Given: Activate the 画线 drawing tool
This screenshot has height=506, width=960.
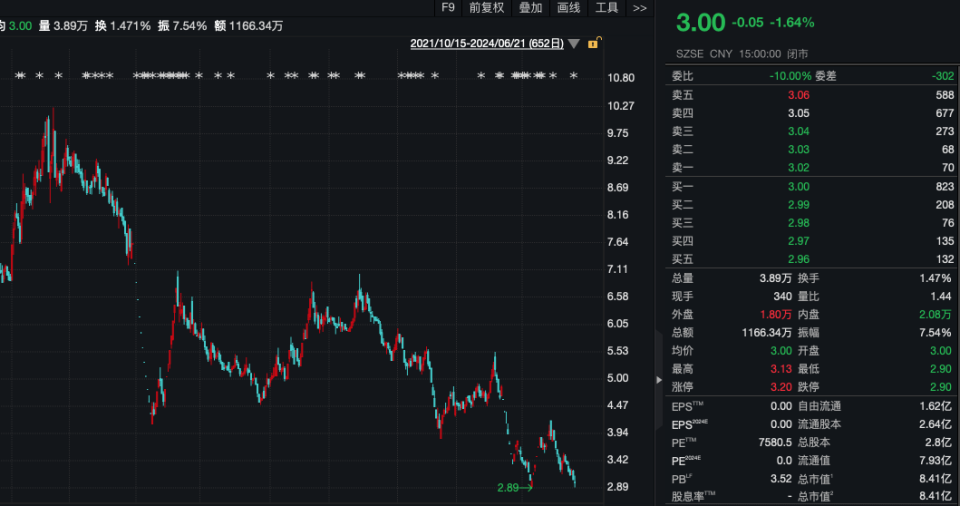Looking at the screenshot, I should [x=568, y=8].
